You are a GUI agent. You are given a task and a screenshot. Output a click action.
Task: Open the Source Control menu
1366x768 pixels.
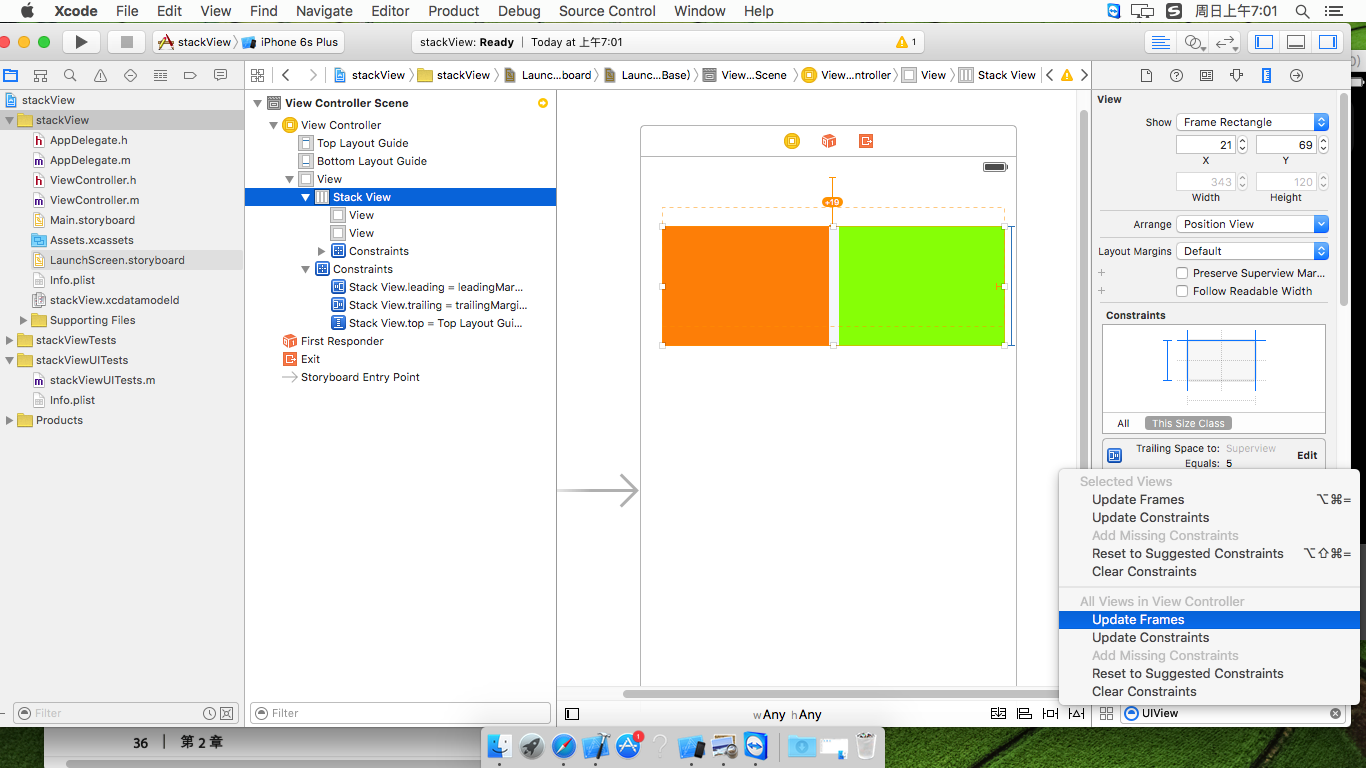(608, 11)
